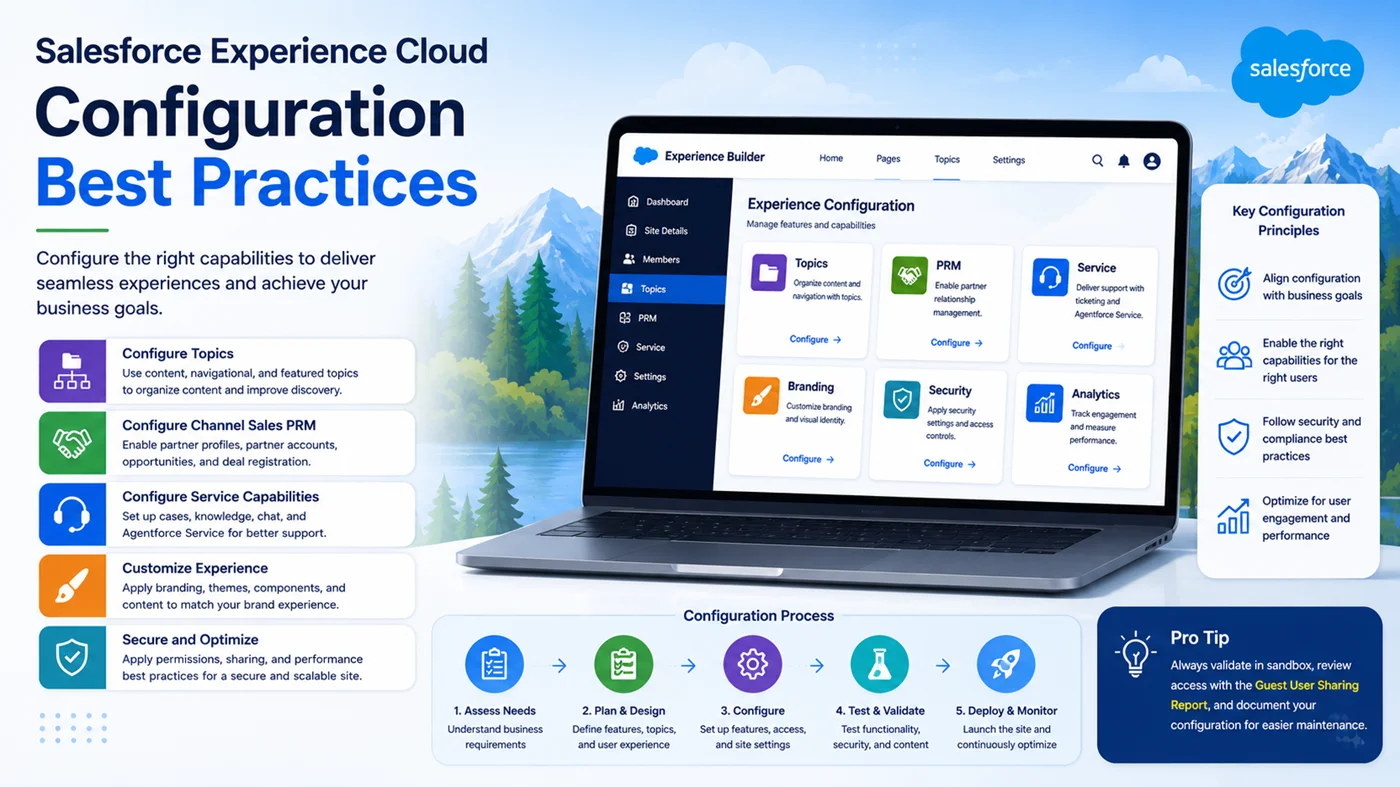Open the Settings tab in top navigation
This screenshot has width=1400, height=787.
(1009, 160)
